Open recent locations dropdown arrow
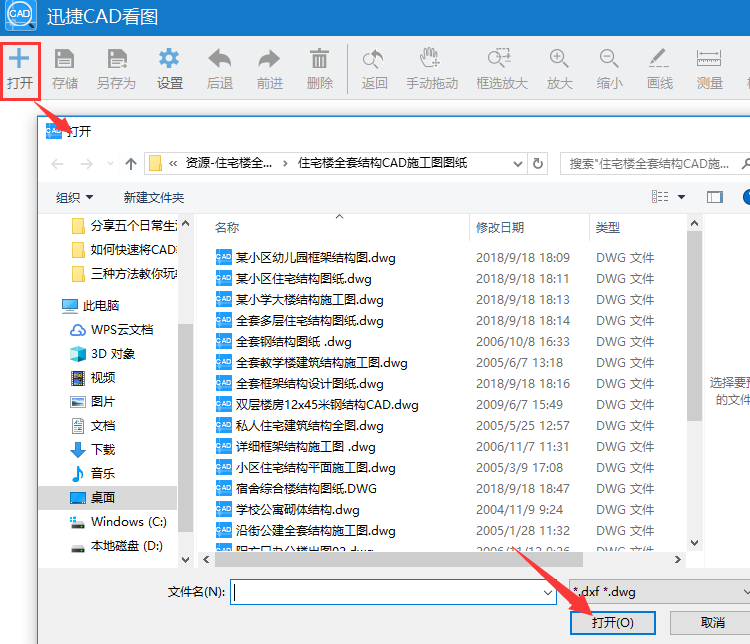 coord(110,164)
